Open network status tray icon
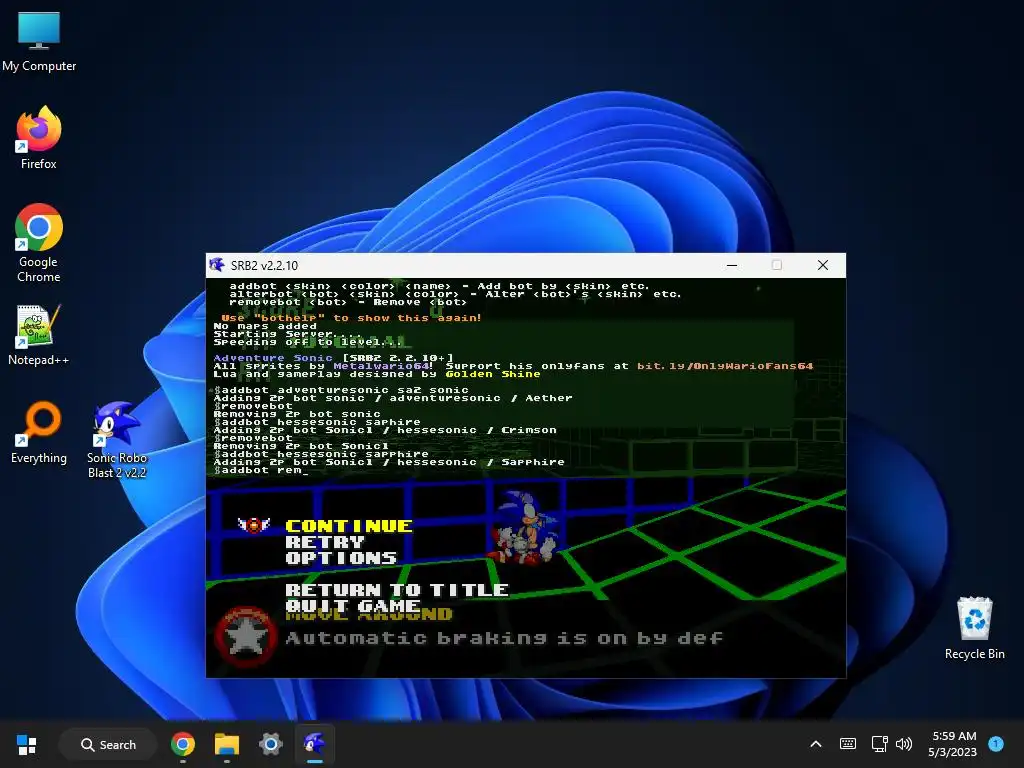 pos(879,744)
